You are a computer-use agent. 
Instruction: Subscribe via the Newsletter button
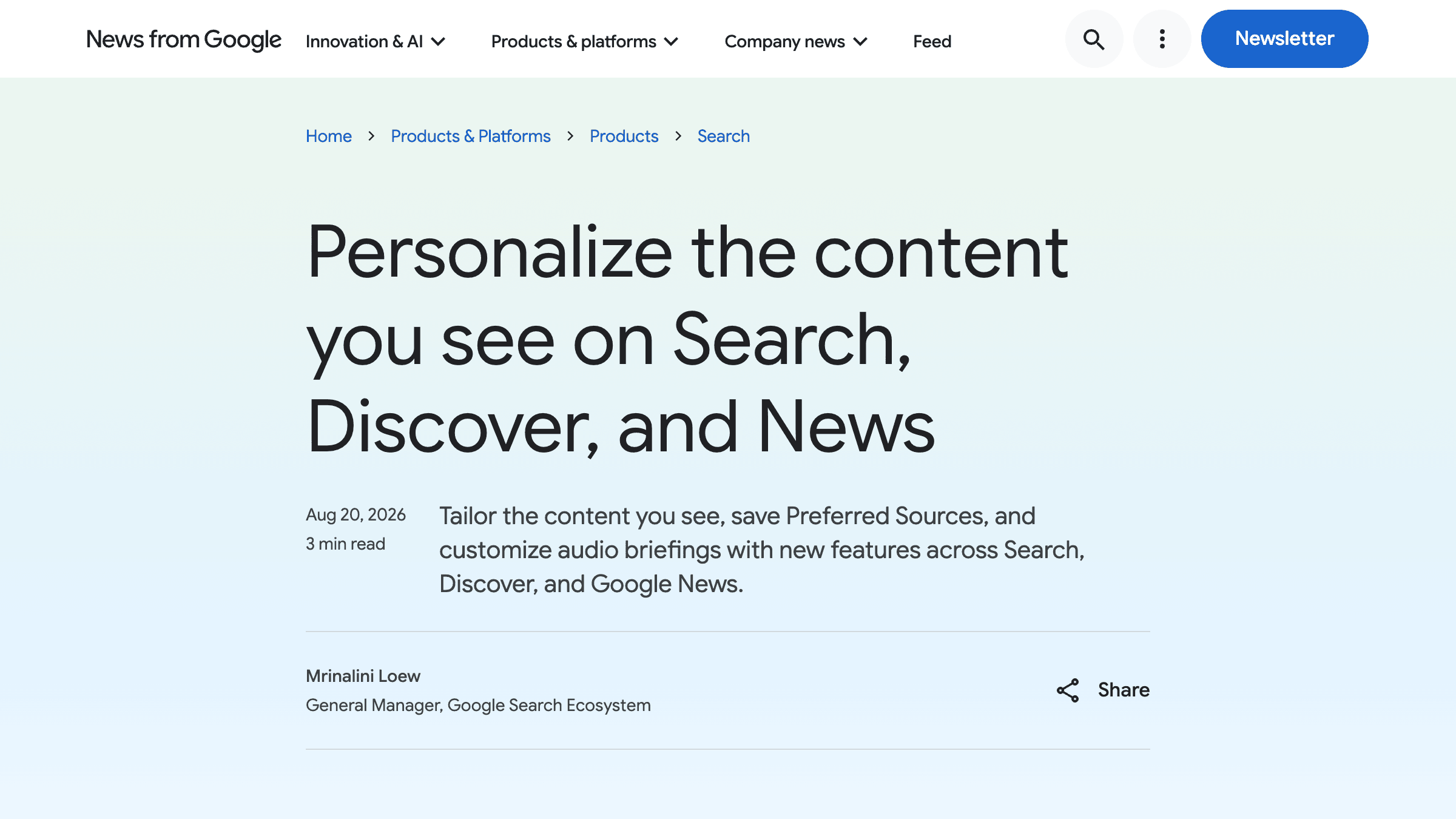click(1284, 39)
